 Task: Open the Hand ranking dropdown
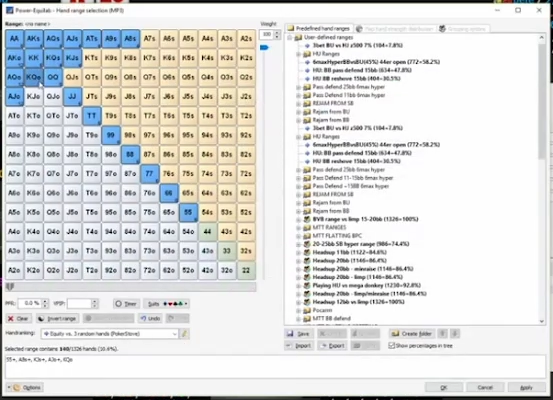[110, 334]
